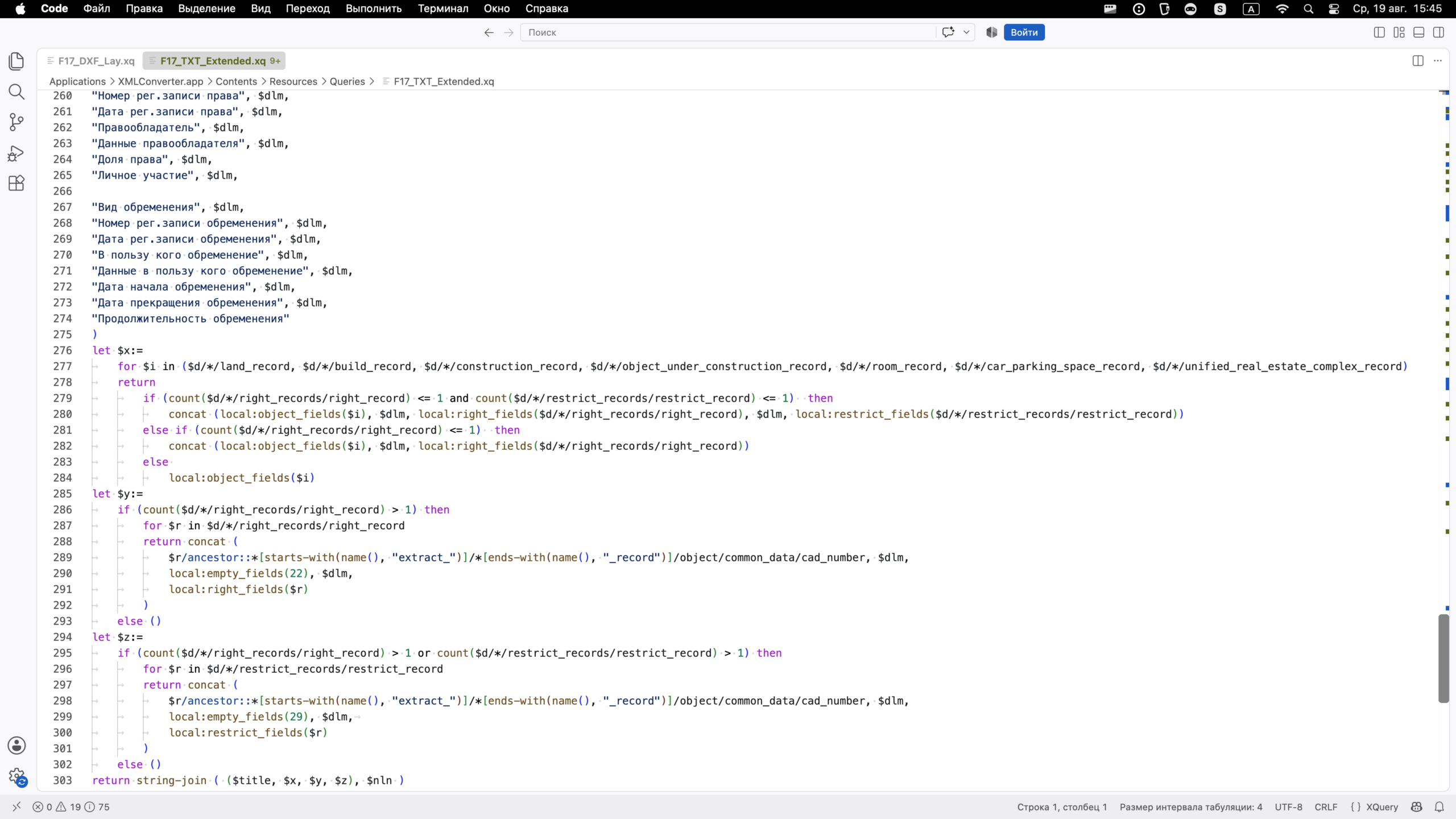Toggle the bottom panel
This screenshot has width=1456, height=819.
(1419, 32)
